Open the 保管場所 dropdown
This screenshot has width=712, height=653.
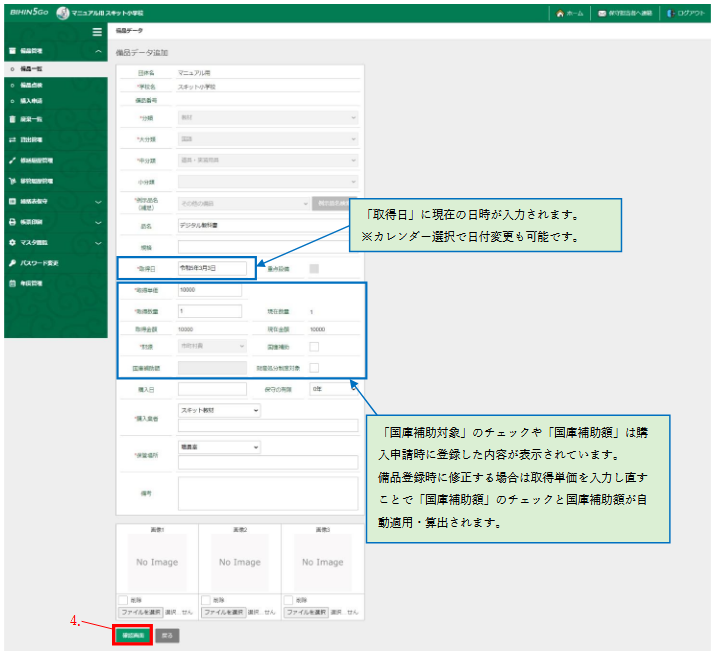tap(219, 447)
